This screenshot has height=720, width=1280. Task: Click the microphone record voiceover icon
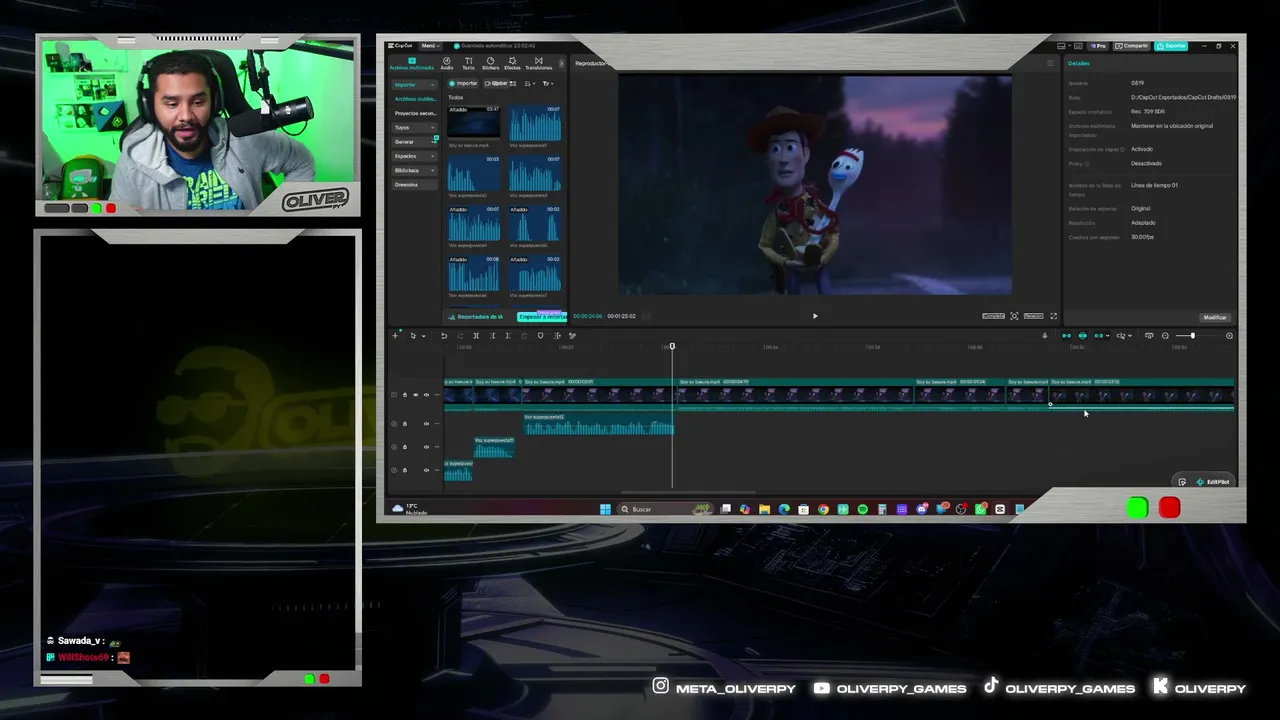click(x=1045, y=336)
